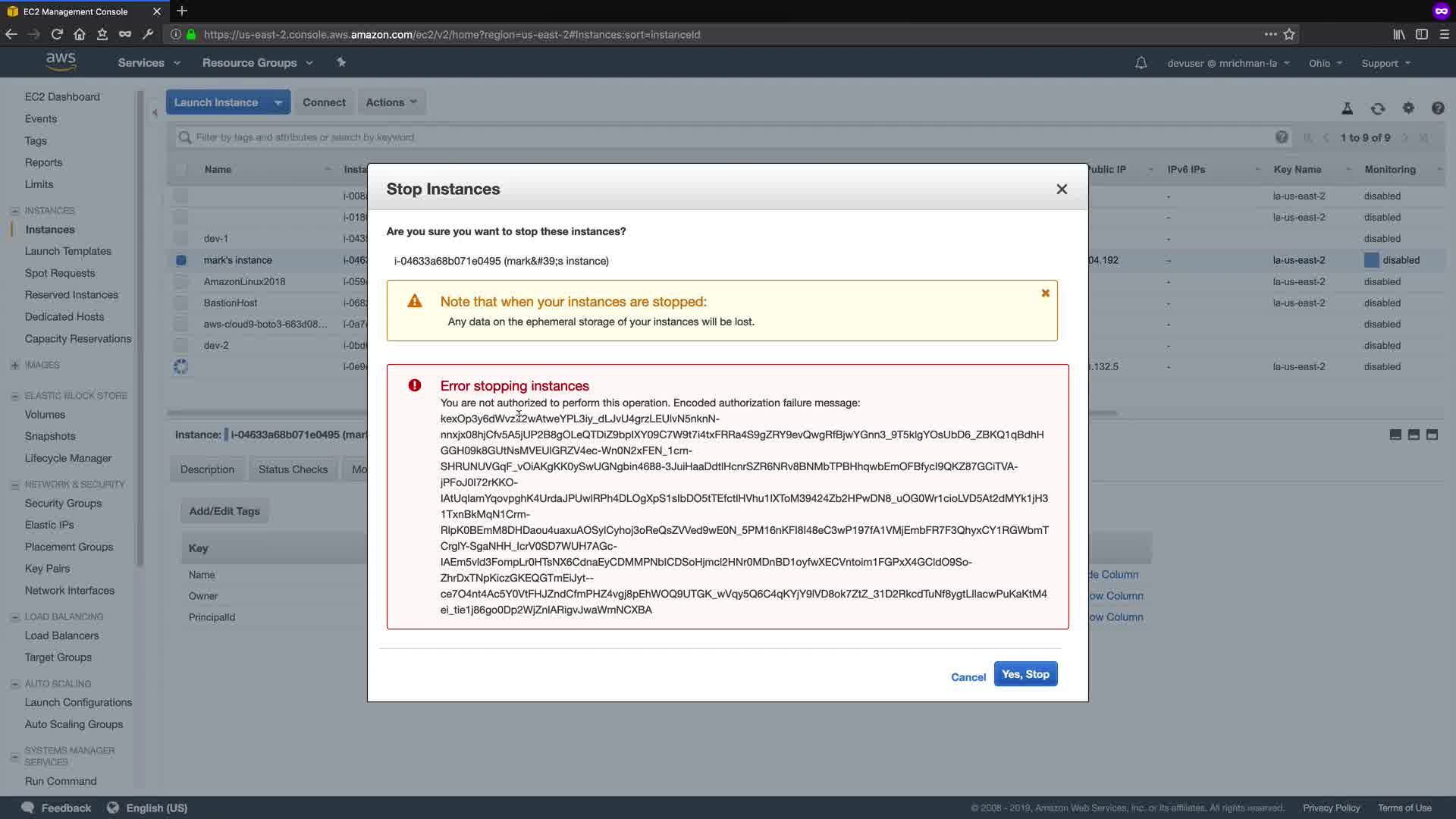Uncheck the mark's instance checkbox
This screenshot has height=819, width=1456.
[x=180, y=260]
